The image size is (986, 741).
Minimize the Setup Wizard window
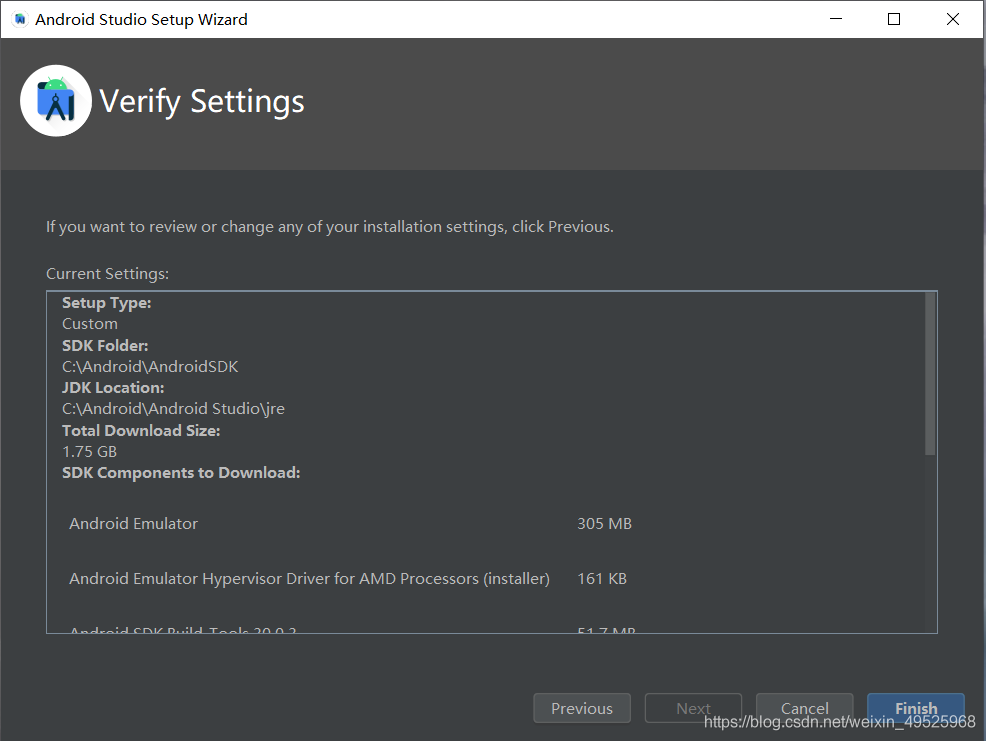[836, 20]
